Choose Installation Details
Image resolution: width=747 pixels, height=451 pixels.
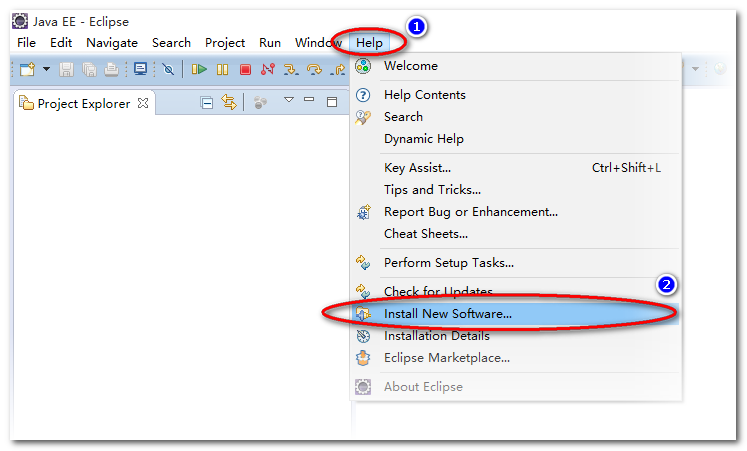pyautogui.click(x=516, y=336)
